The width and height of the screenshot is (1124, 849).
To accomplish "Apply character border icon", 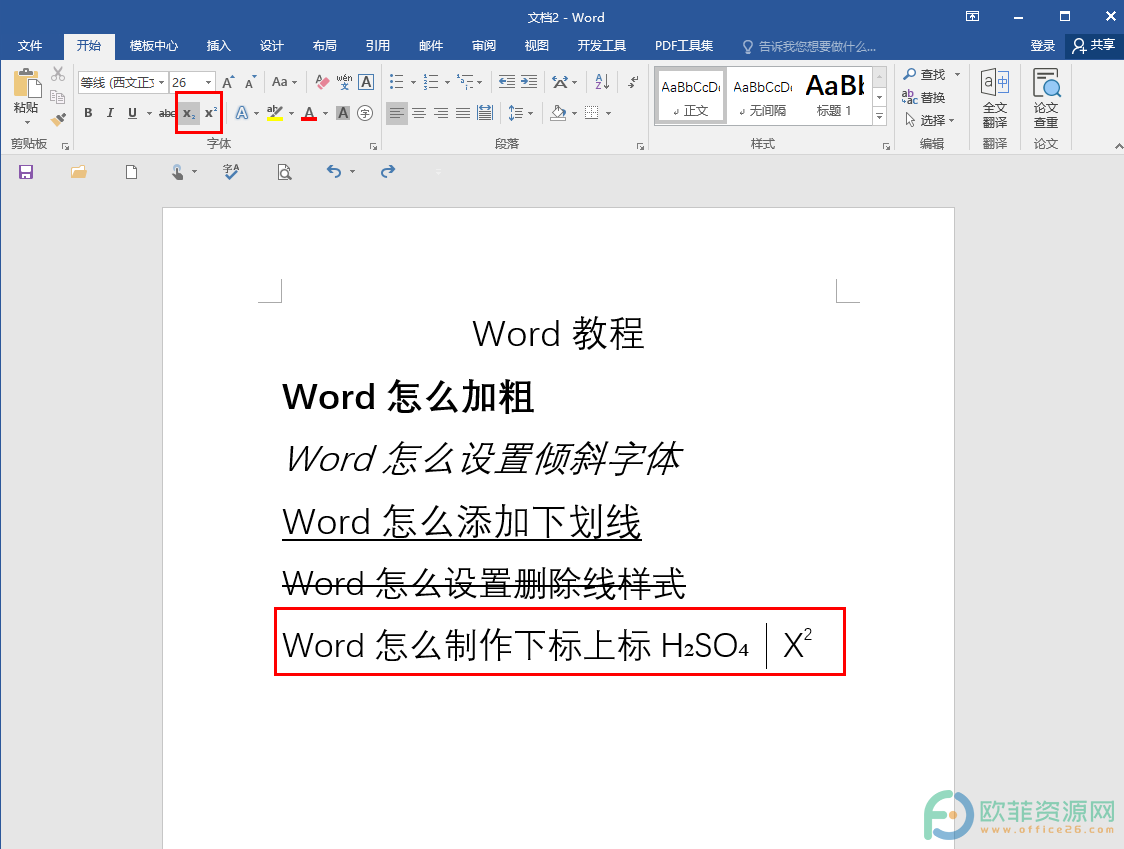I will (366, 82).
